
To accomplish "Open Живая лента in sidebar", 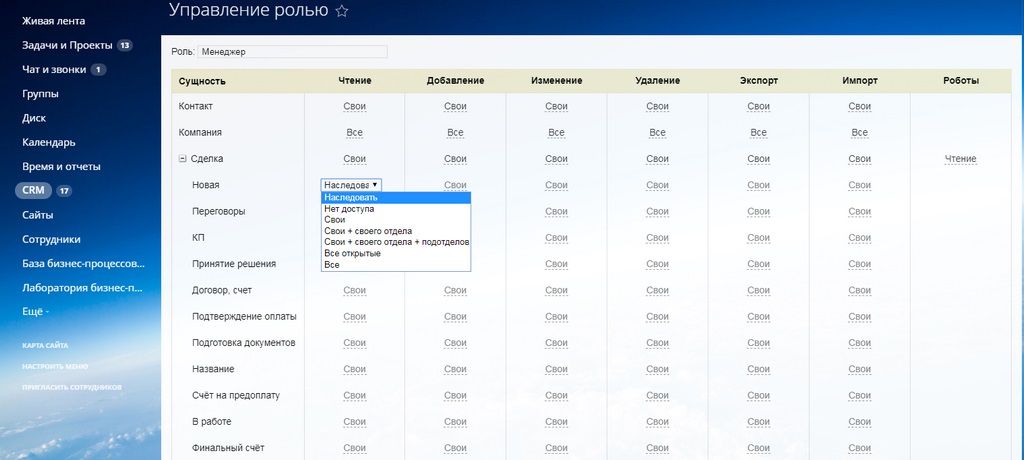I will pos(54,21).
